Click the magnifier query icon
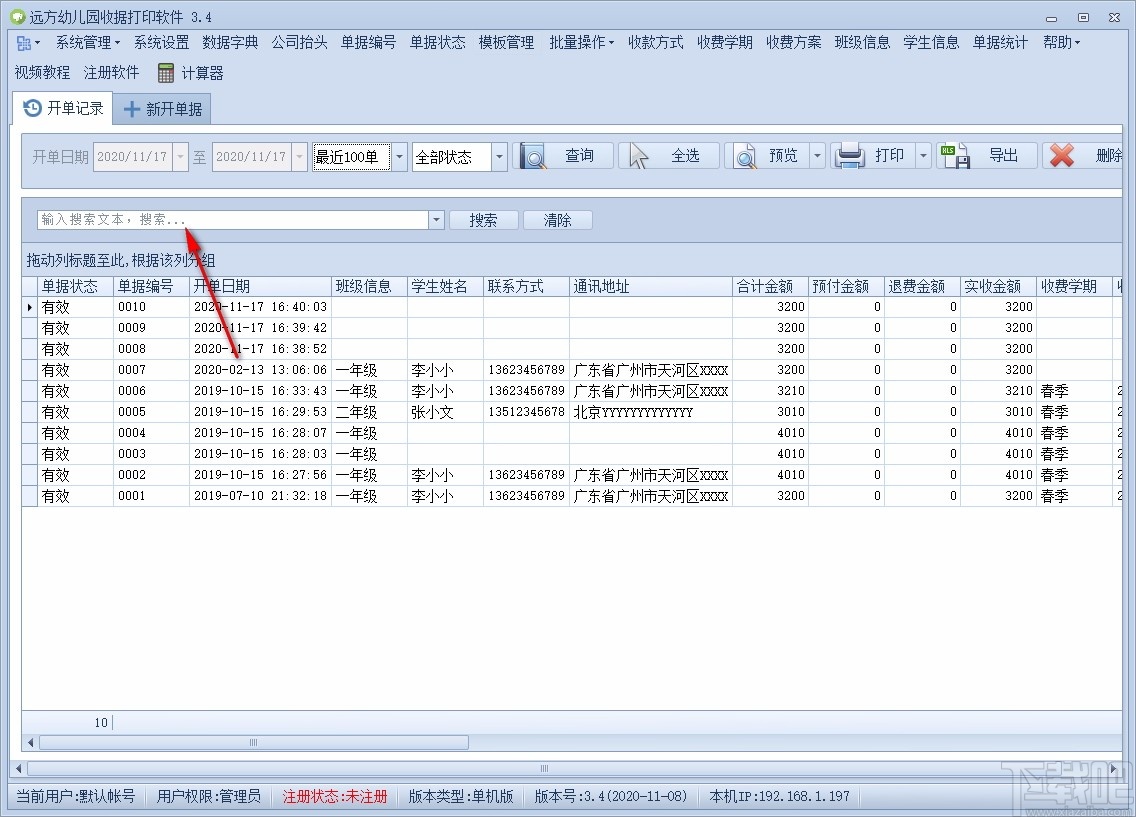The width and height of the screenshot is (1136, 817). [x=532, y=156]
